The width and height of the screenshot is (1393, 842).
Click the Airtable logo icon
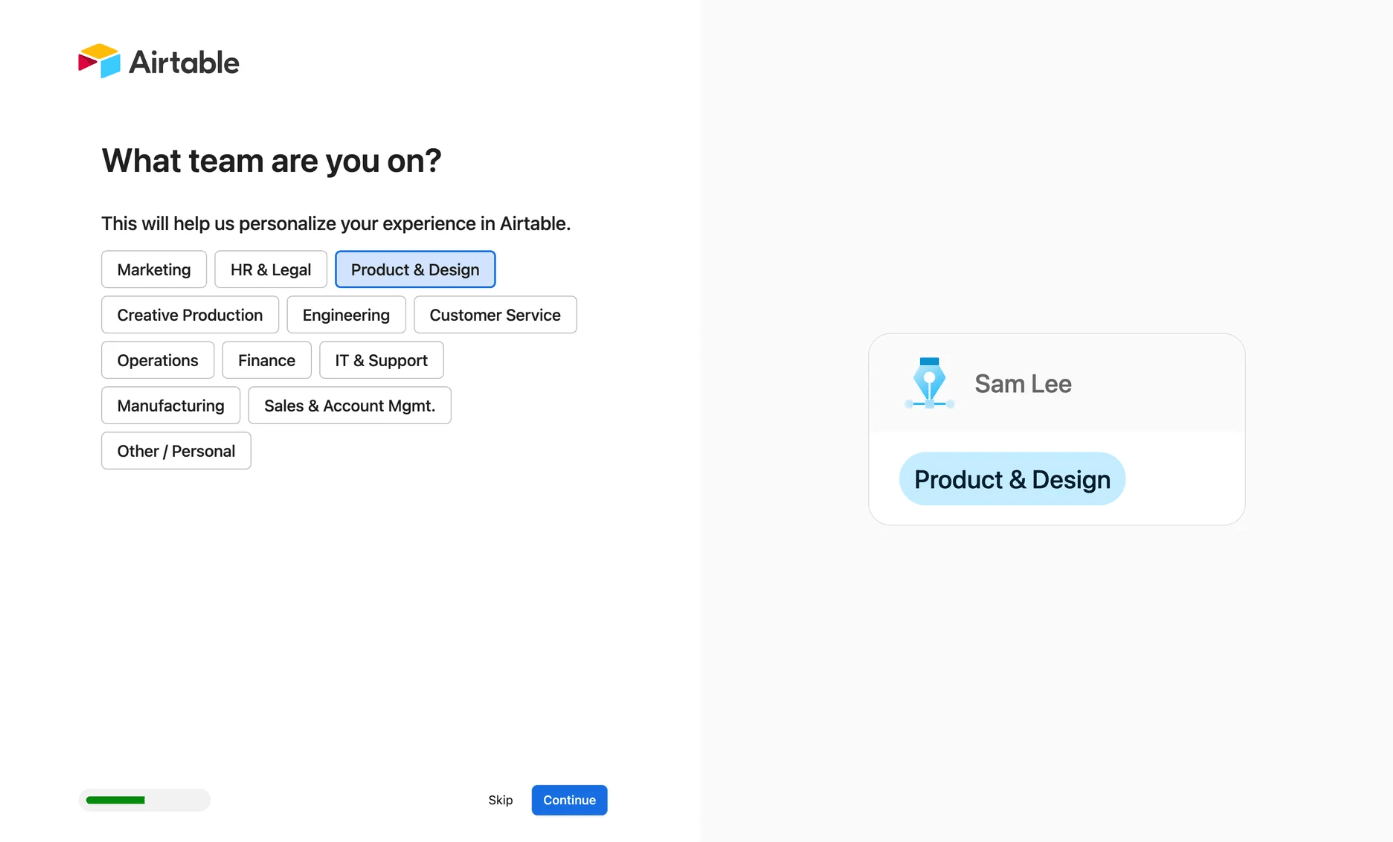coord(99,61)
